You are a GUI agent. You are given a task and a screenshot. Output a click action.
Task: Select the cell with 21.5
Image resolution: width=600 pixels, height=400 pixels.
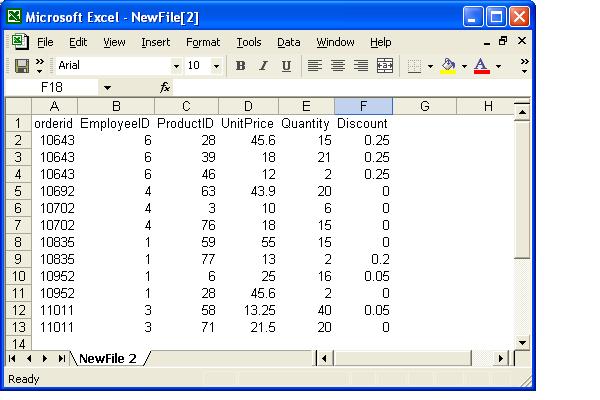248,327
